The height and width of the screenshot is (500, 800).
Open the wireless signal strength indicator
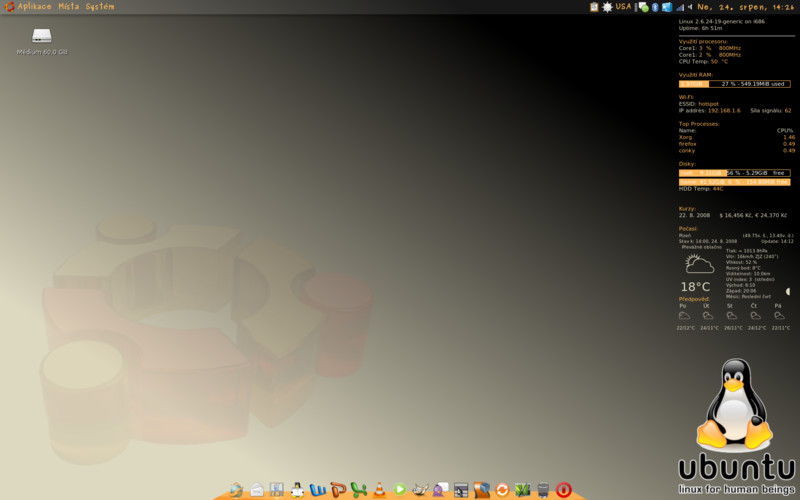(x=680, y=7)
